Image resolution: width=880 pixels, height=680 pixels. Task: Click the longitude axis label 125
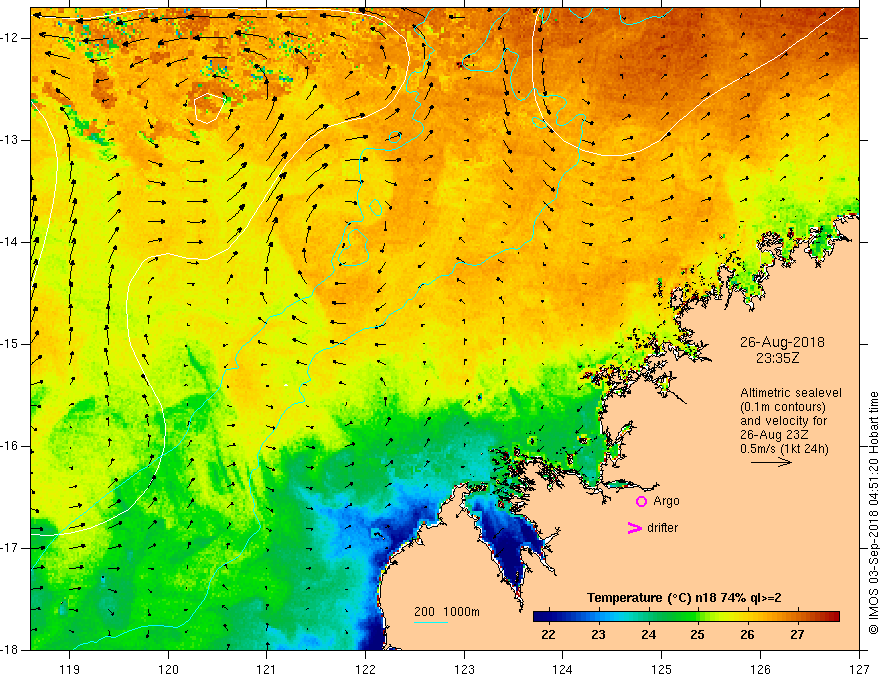pos(661,669)
